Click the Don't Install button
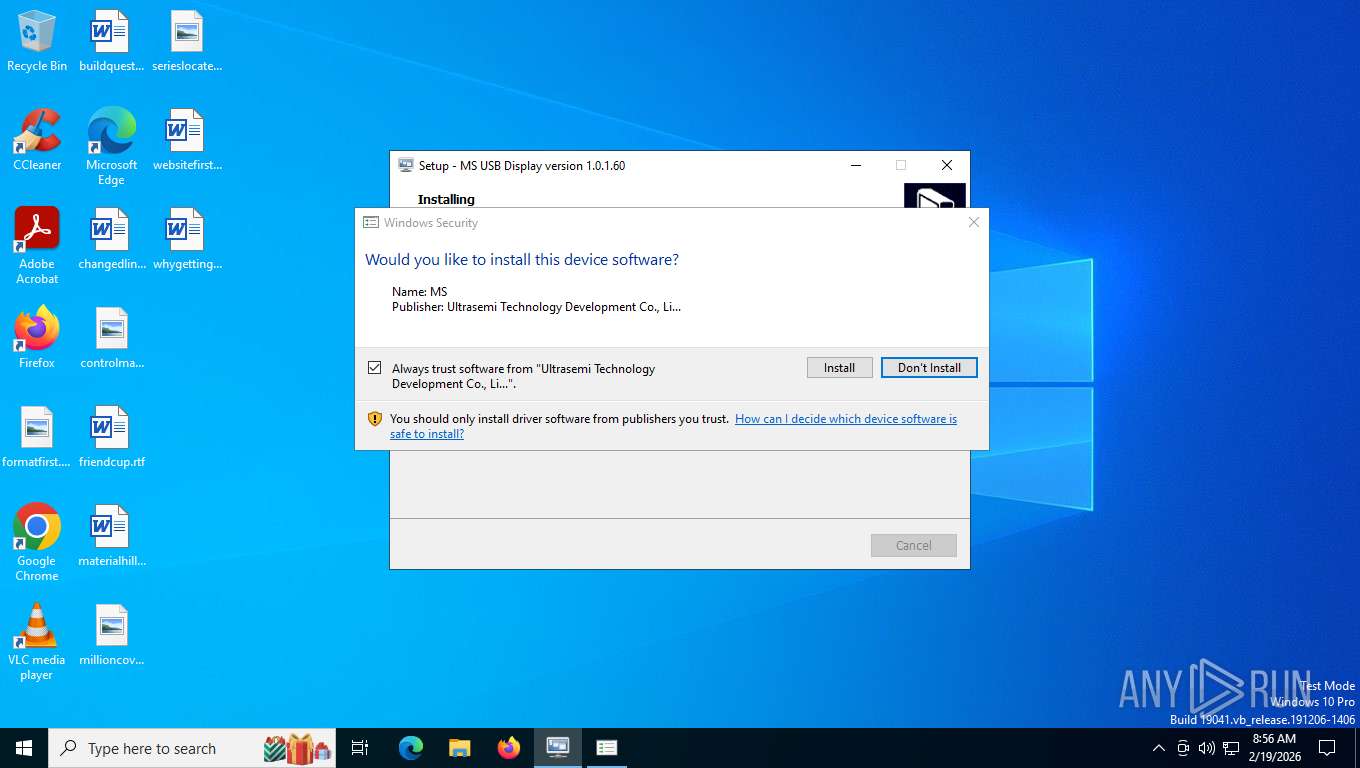Viewport: 1360px width, 768px height. (x=929, y=368)
